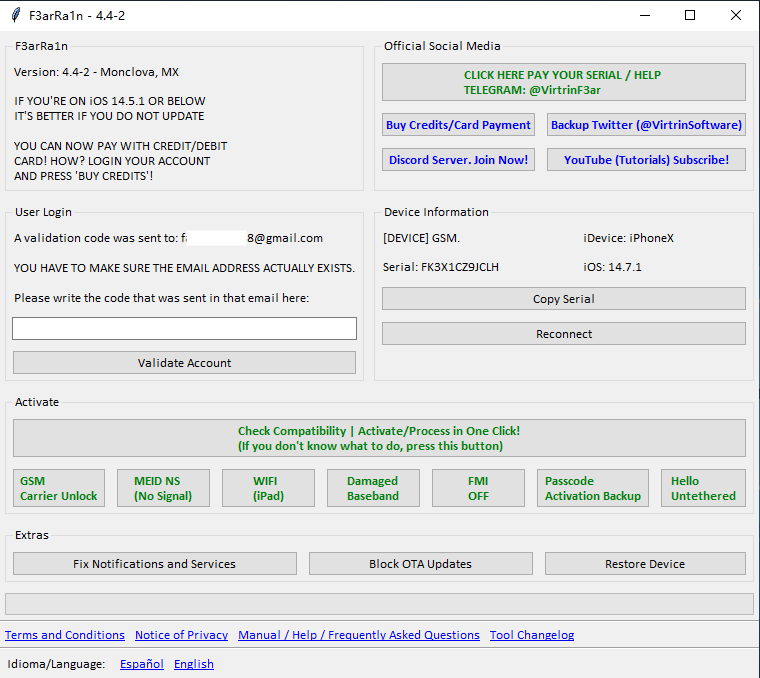760x678 pixels.
Task: Join the Discord Server
Action: (458, 160)
